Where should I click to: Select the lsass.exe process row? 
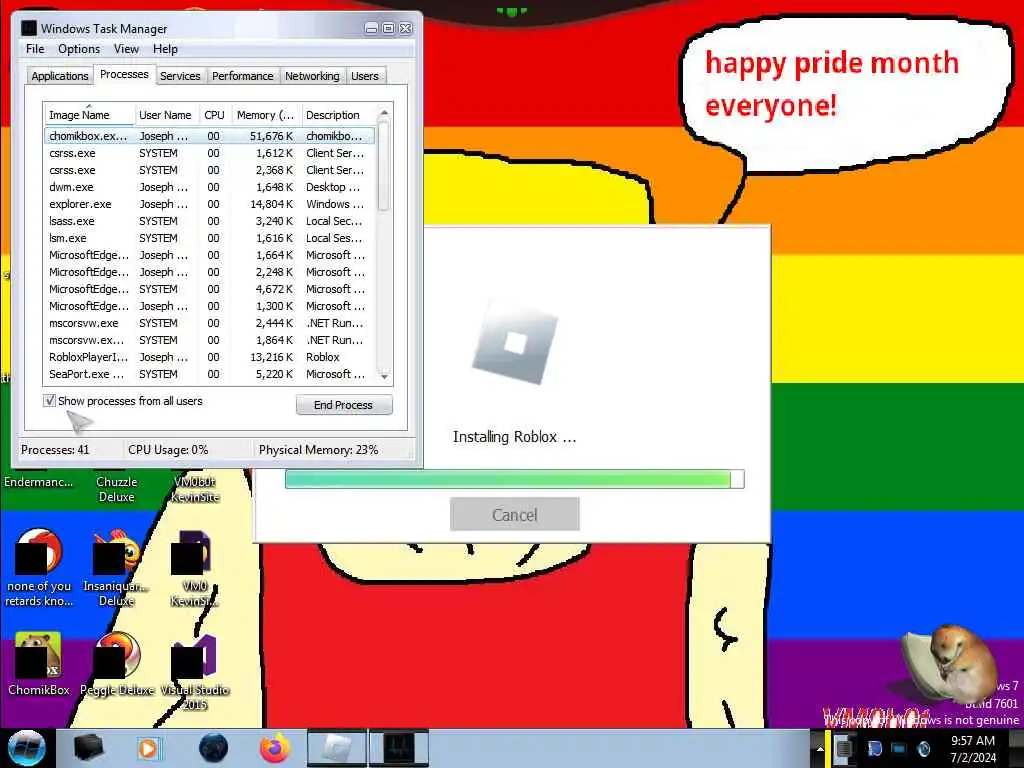click(209, 221)
